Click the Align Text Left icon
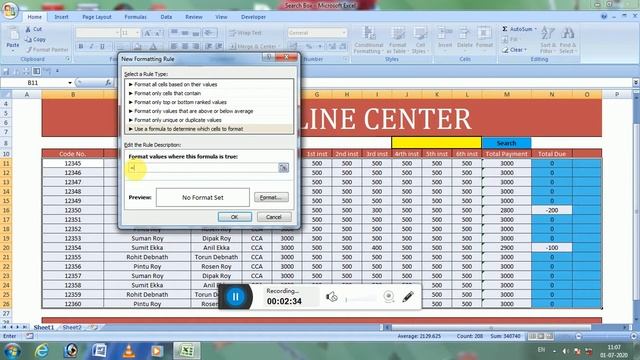 tap(174, 47)
